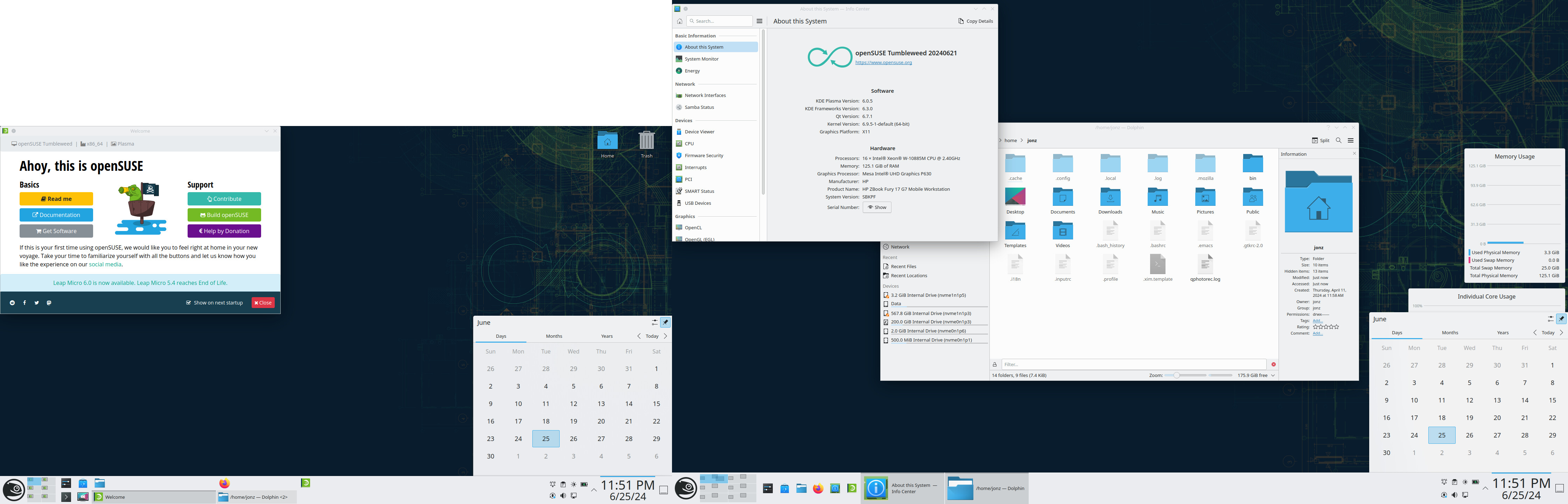The width and height of the screenshot is (1568, 504).
Task: Toggle Show on next startup checkbox
Action: coord(188,302)
